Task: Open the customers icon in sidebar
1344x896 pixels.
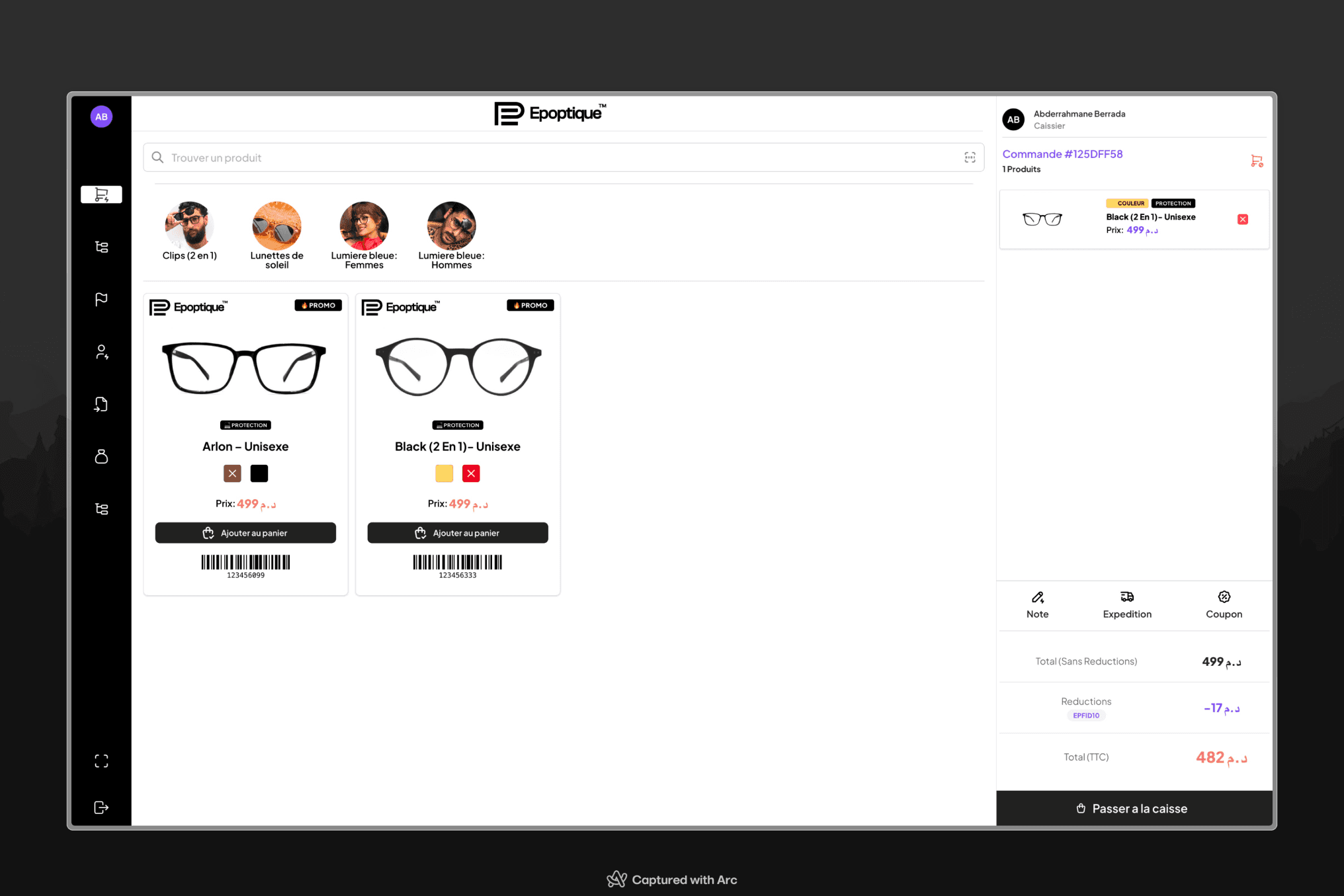Action: pyautogui.click(x=101, y=352)
